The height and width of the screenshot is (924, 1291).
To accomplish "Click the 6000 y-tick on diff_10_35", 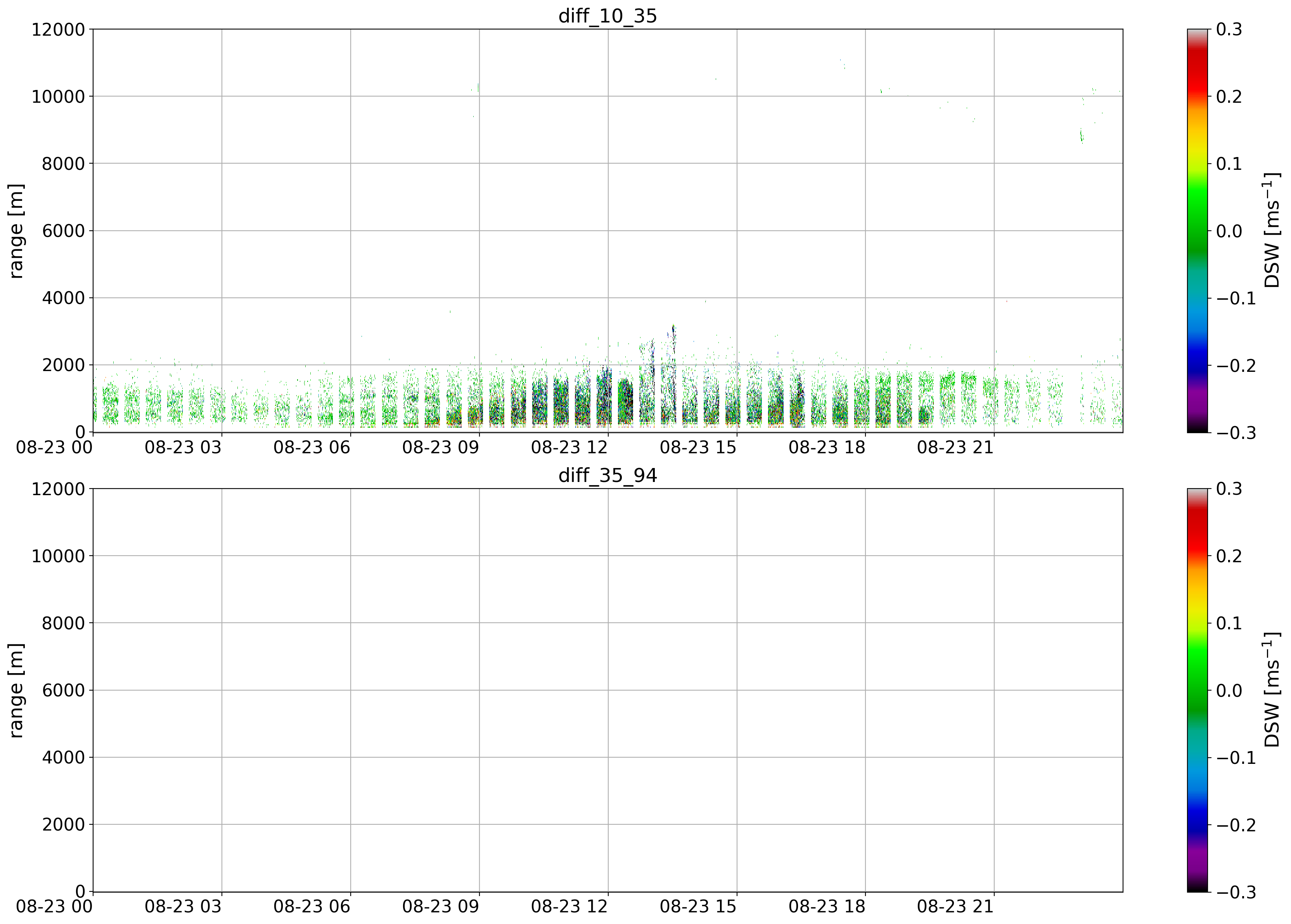I will point(63,231).
